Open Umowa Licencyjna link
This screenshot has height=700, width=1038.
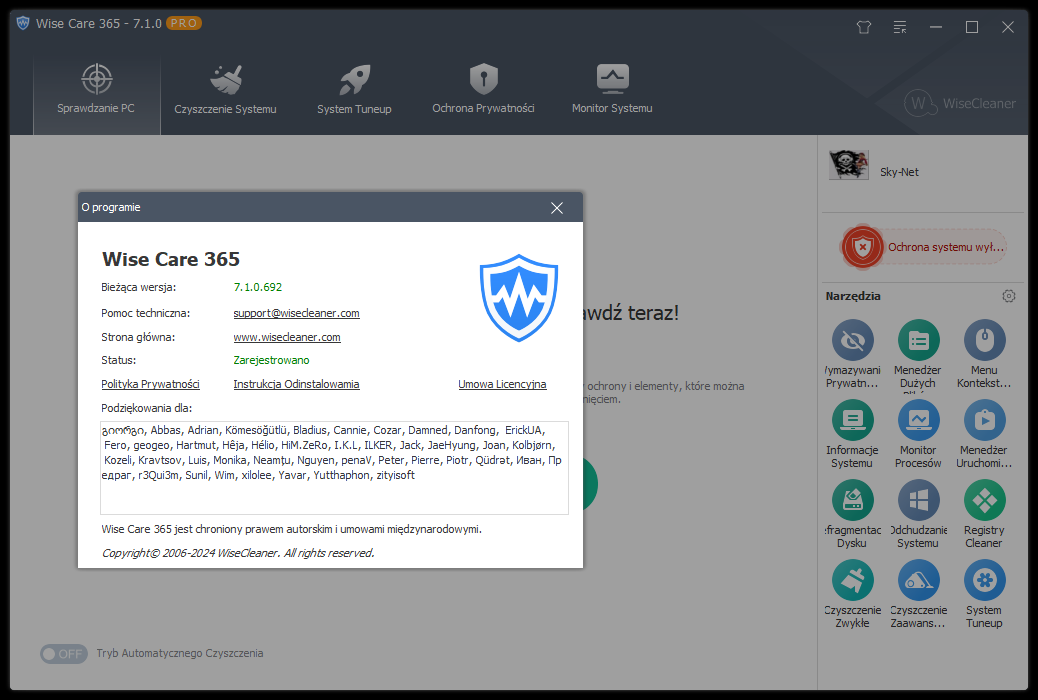pyautogui.click(x=502, y=384)
